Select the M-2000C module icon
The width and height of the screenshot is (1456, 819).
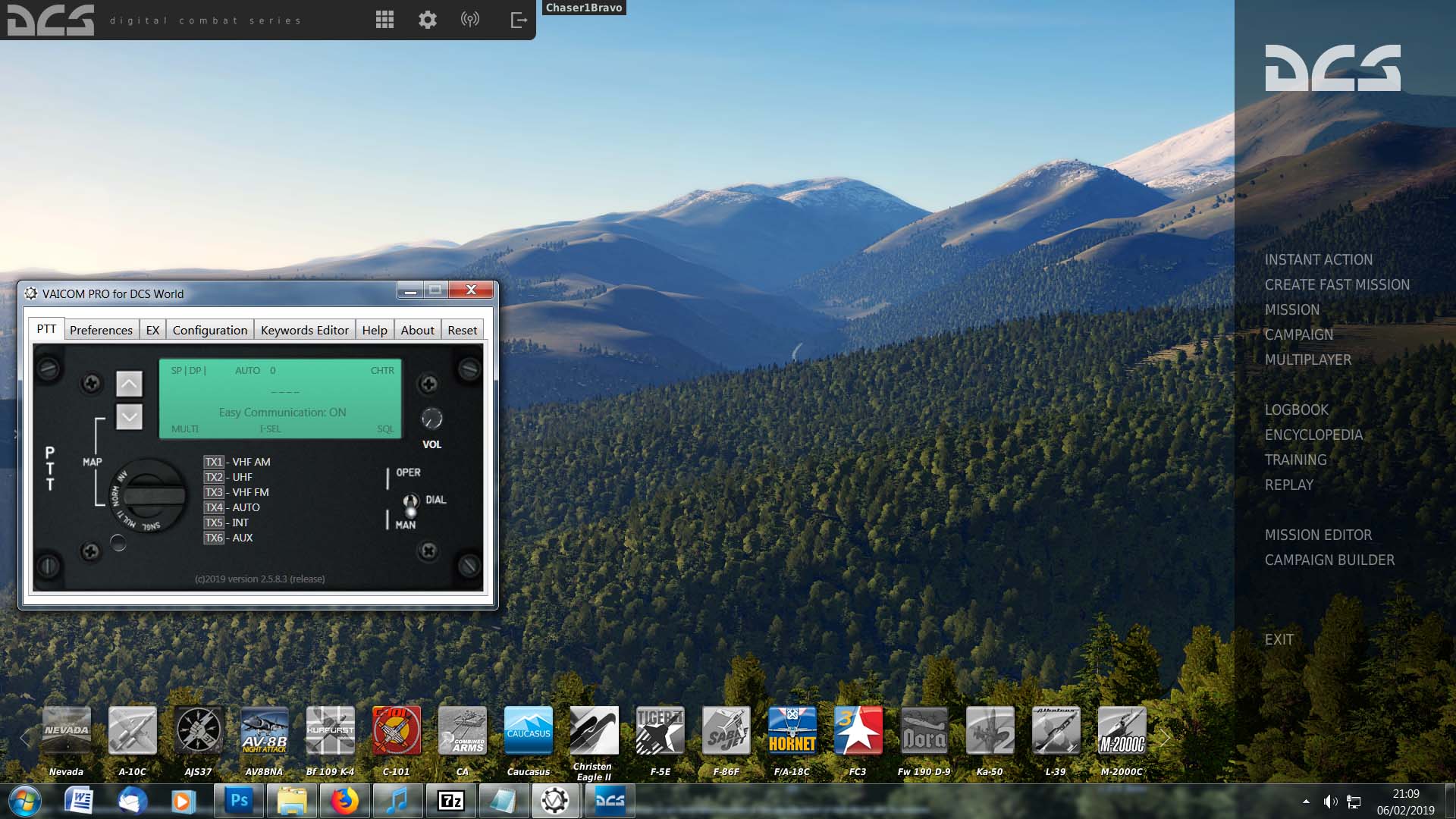[x=1122, y=730]
